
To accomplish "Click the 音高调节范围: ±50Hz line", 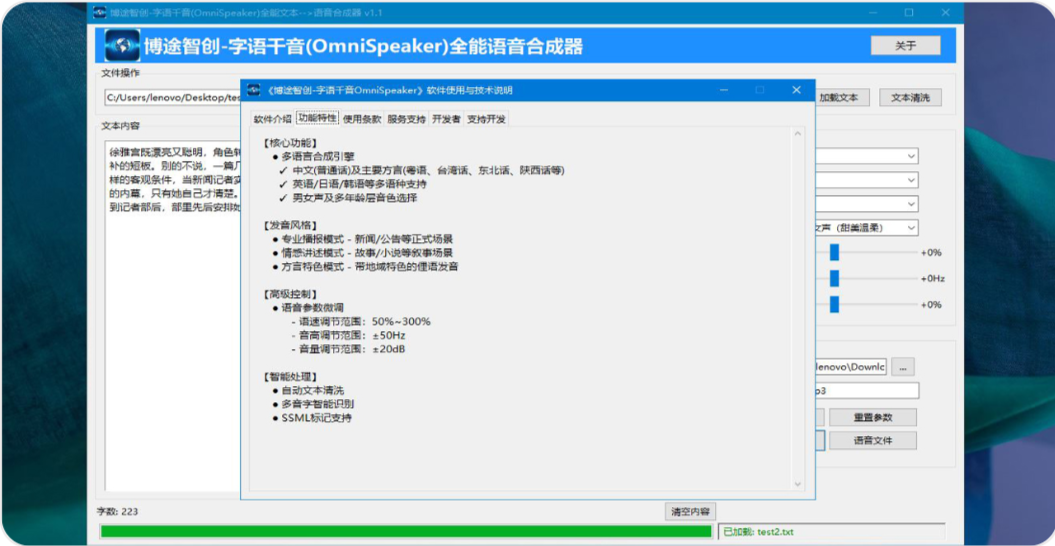I will pyautogui.click(x=349, y=335).
